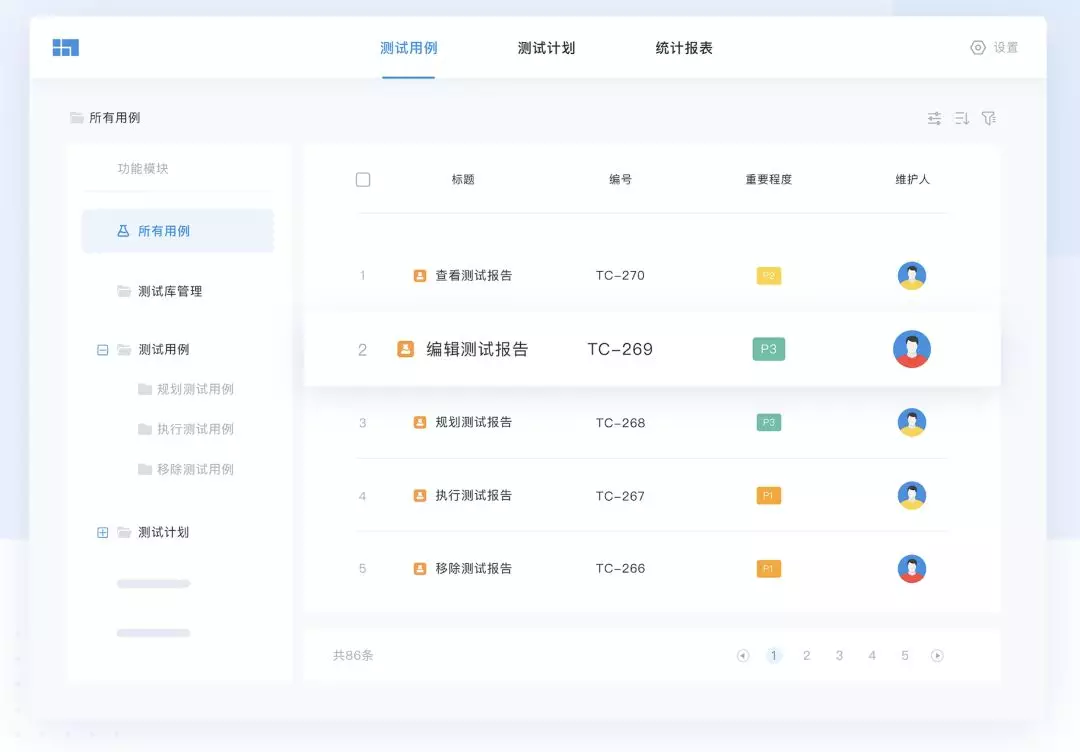Open the 查看测试报告 case title
1080x752 pixels.
[x=474, y=275]
